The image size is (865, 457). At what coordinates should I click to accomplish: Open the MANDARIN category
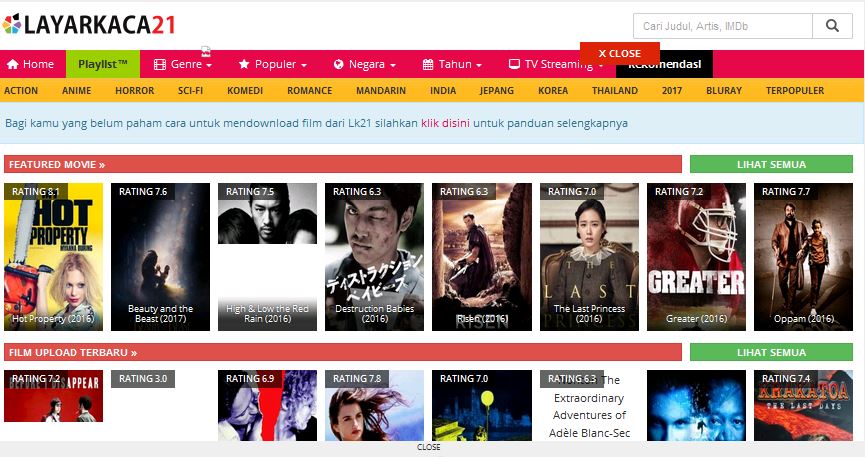[381, 91]
